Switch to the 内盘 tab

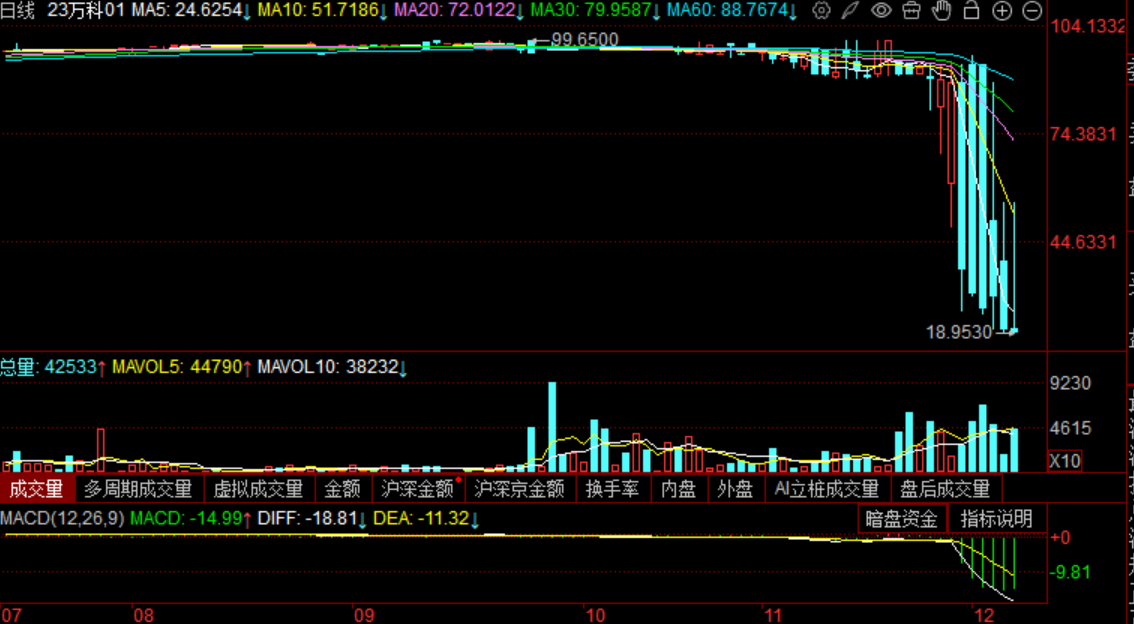(678, 489)
